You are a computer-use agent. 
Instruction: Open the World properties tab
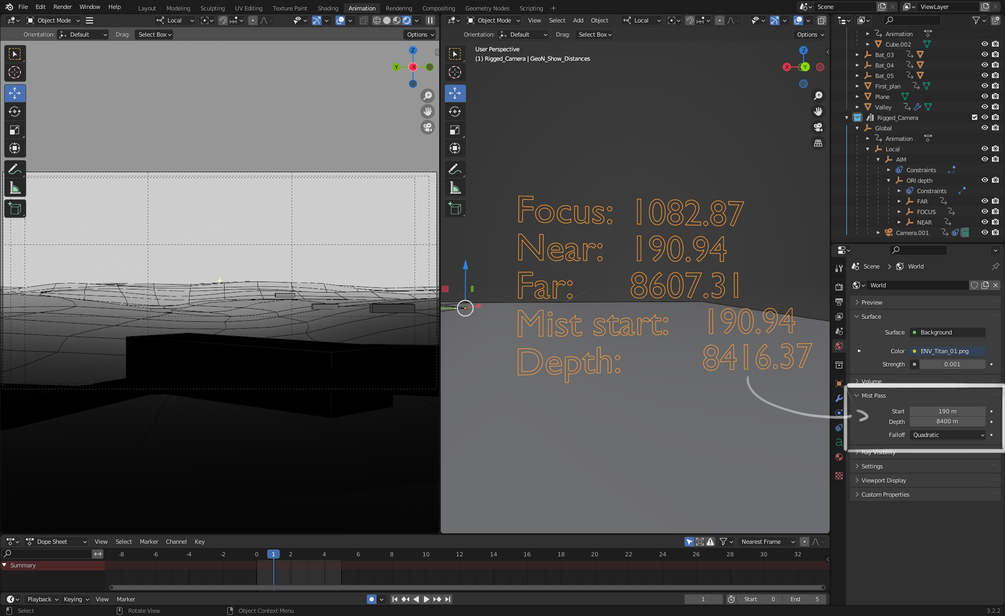tap(838, 346)
